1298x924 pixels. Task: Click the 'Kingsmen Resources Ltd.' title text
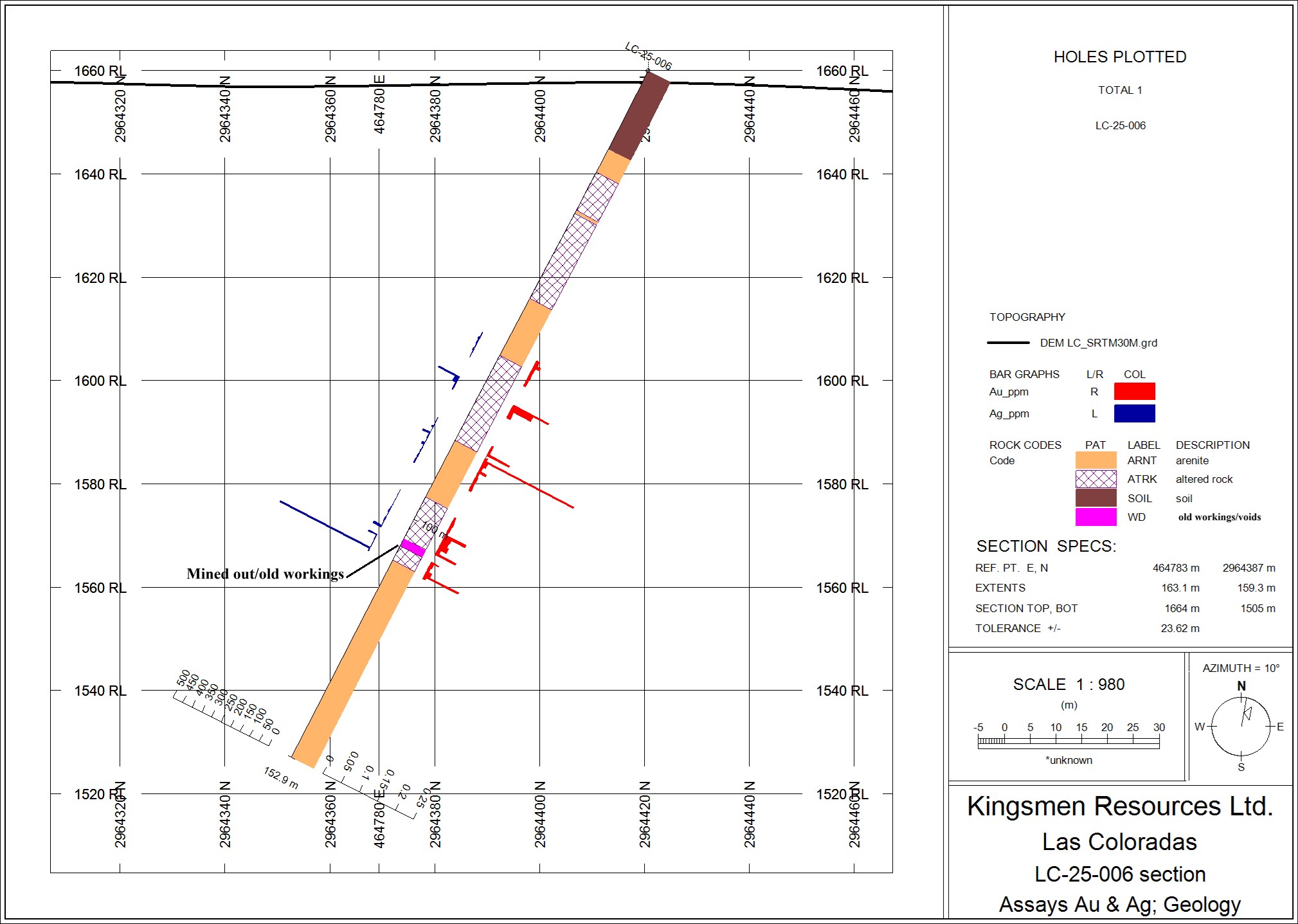pos(1120,806)
